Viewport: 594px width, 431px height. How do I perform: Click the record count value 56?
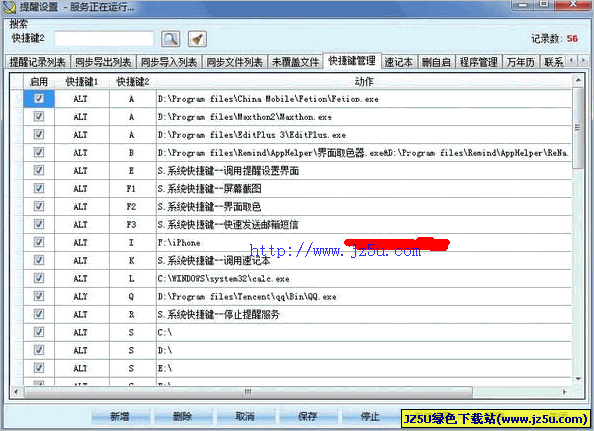tap(572, 38)
